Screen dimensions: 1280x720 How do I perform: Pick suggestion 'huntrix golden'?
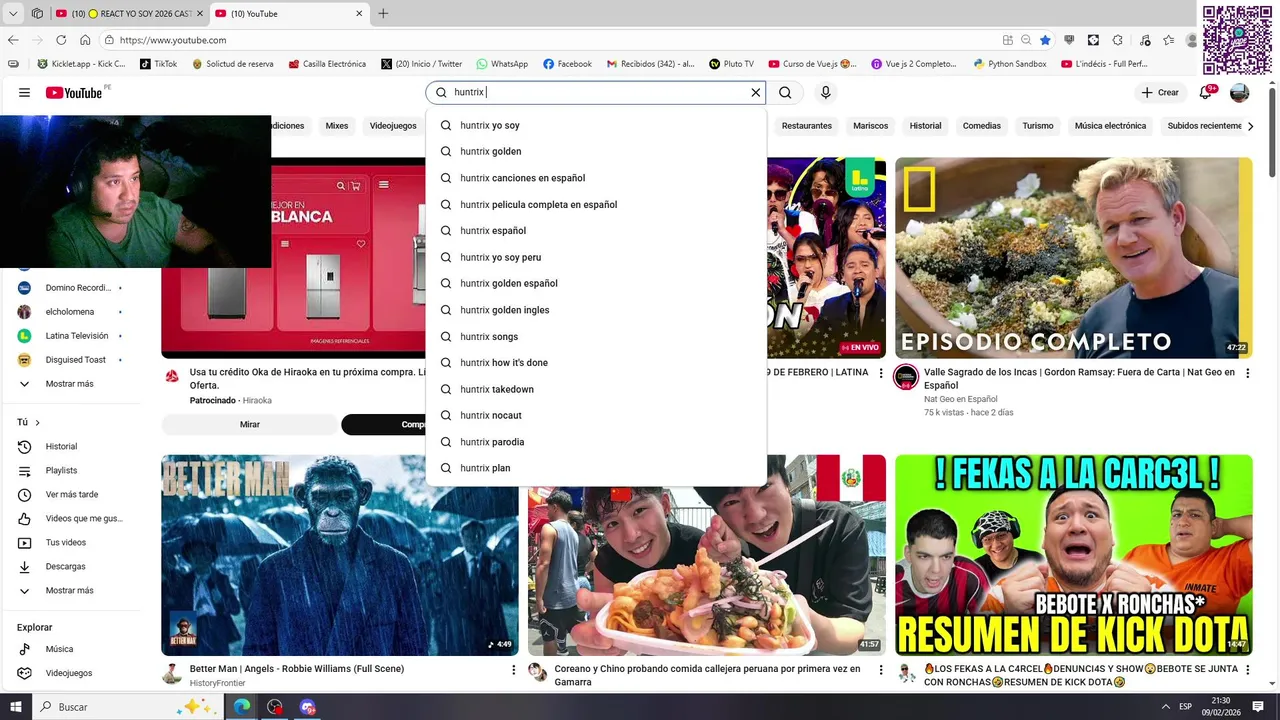coord(596,151)
